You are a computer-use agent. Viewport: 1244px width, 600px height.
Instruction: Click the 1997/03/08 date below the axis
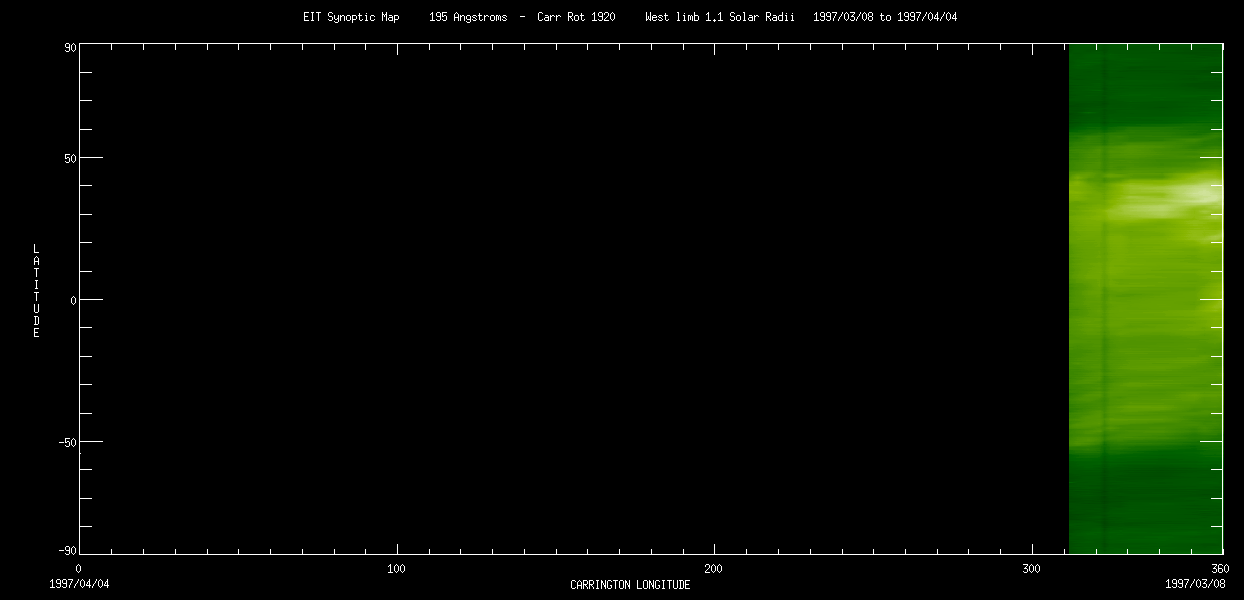coord(1194,582)
